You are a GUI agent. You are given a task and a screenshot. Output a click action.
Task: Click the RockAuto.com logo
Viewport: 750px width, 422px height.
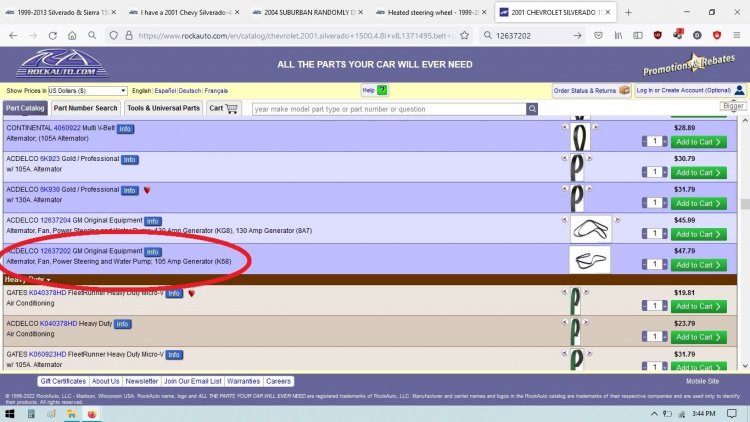click(62, 63)
